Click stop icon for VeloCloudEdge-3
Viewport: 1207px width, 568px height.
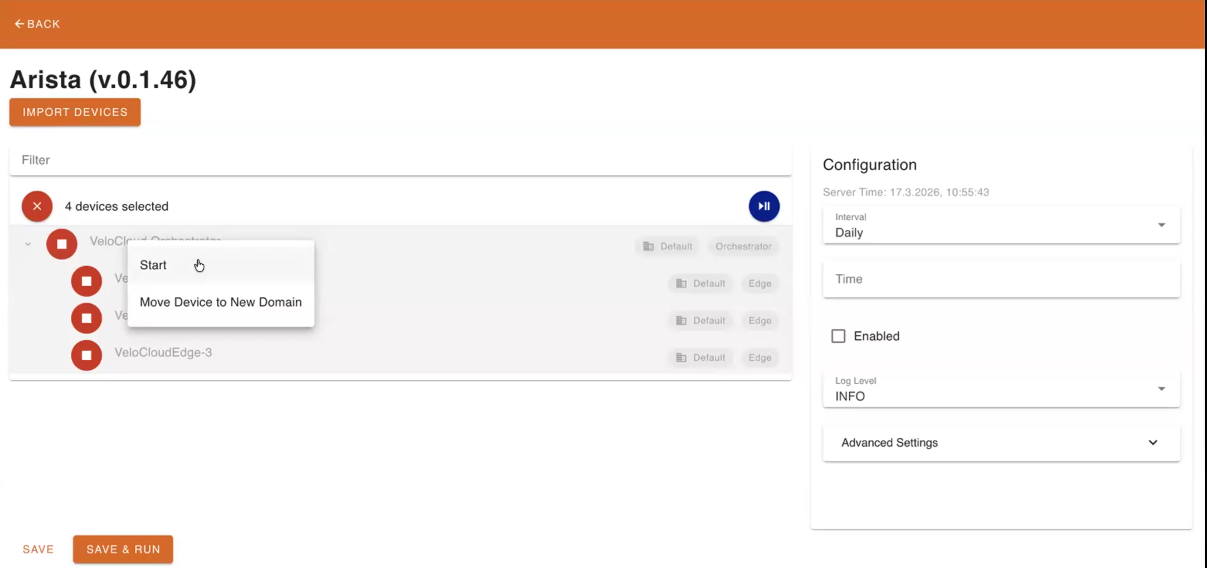coord(87,355)
